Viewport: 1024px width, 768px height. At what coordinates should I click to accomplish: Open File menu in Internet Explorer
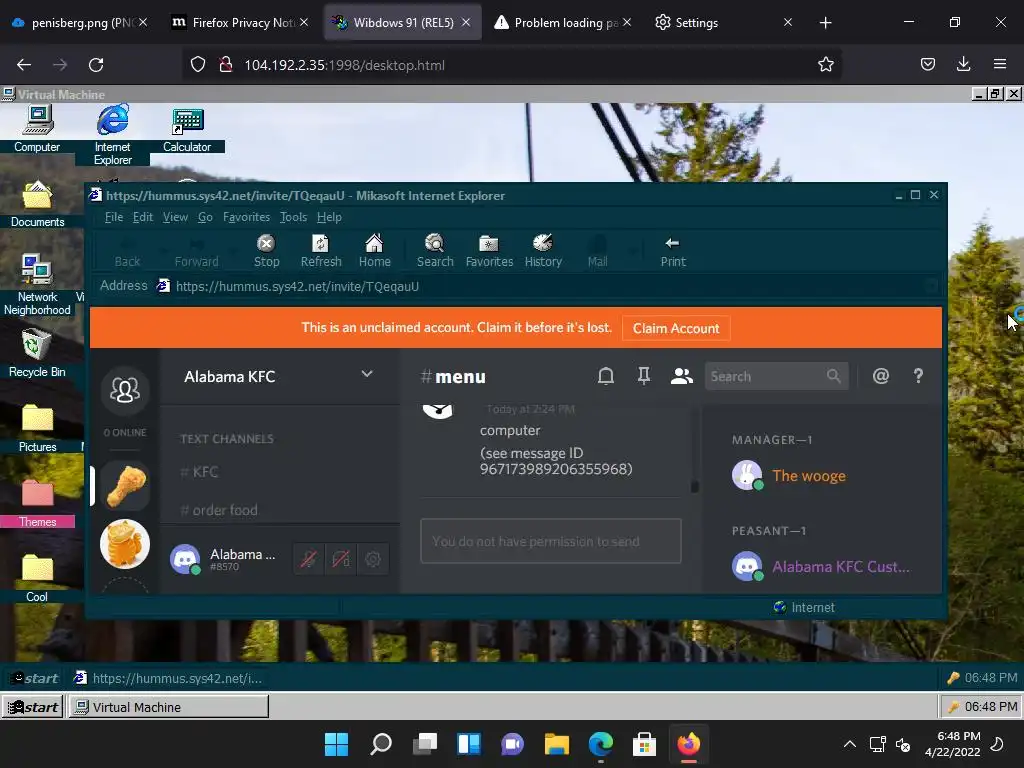coord(114,217)
